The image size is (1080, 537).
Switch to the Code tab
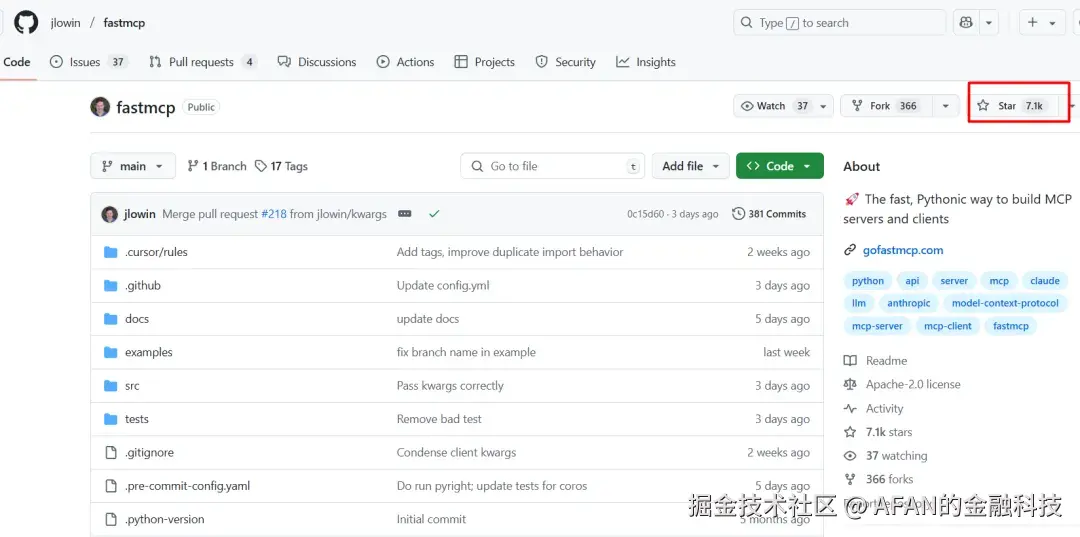pos(17,62)
